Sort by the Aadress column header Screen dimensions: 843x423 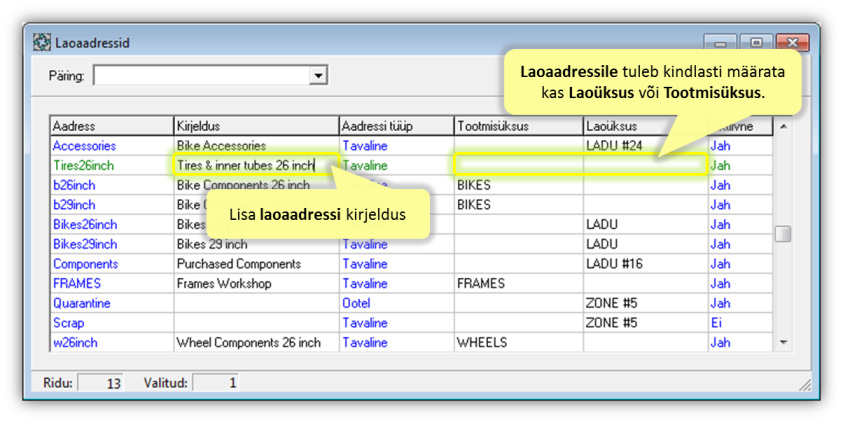(x=111, y=127)
